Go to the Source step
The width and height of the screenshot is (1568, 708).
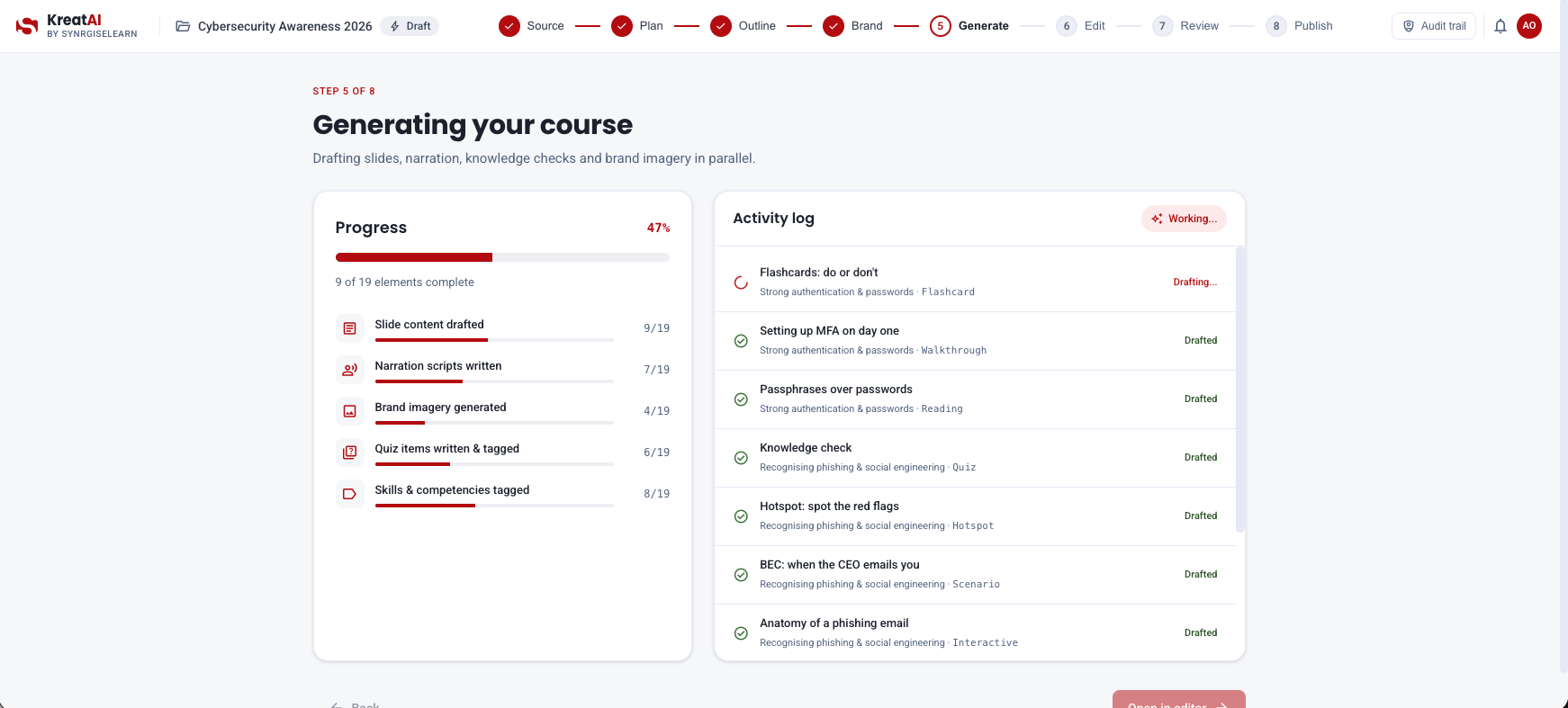tap(532, 26)
